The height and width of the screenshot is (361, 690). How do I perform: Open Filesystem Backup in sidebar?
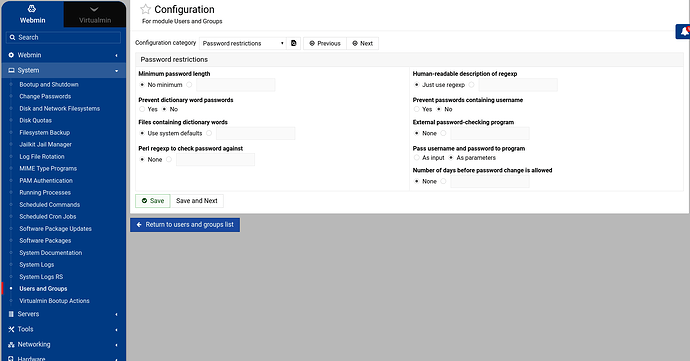44,133
